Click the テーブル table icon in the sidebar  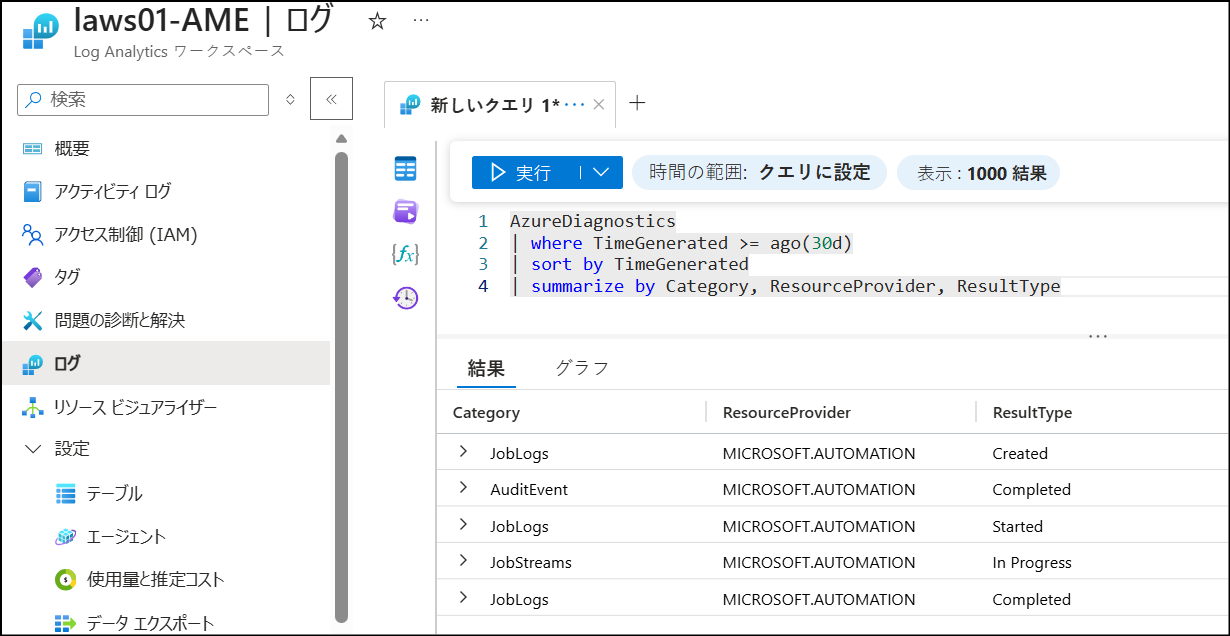(x=66, y=493)
